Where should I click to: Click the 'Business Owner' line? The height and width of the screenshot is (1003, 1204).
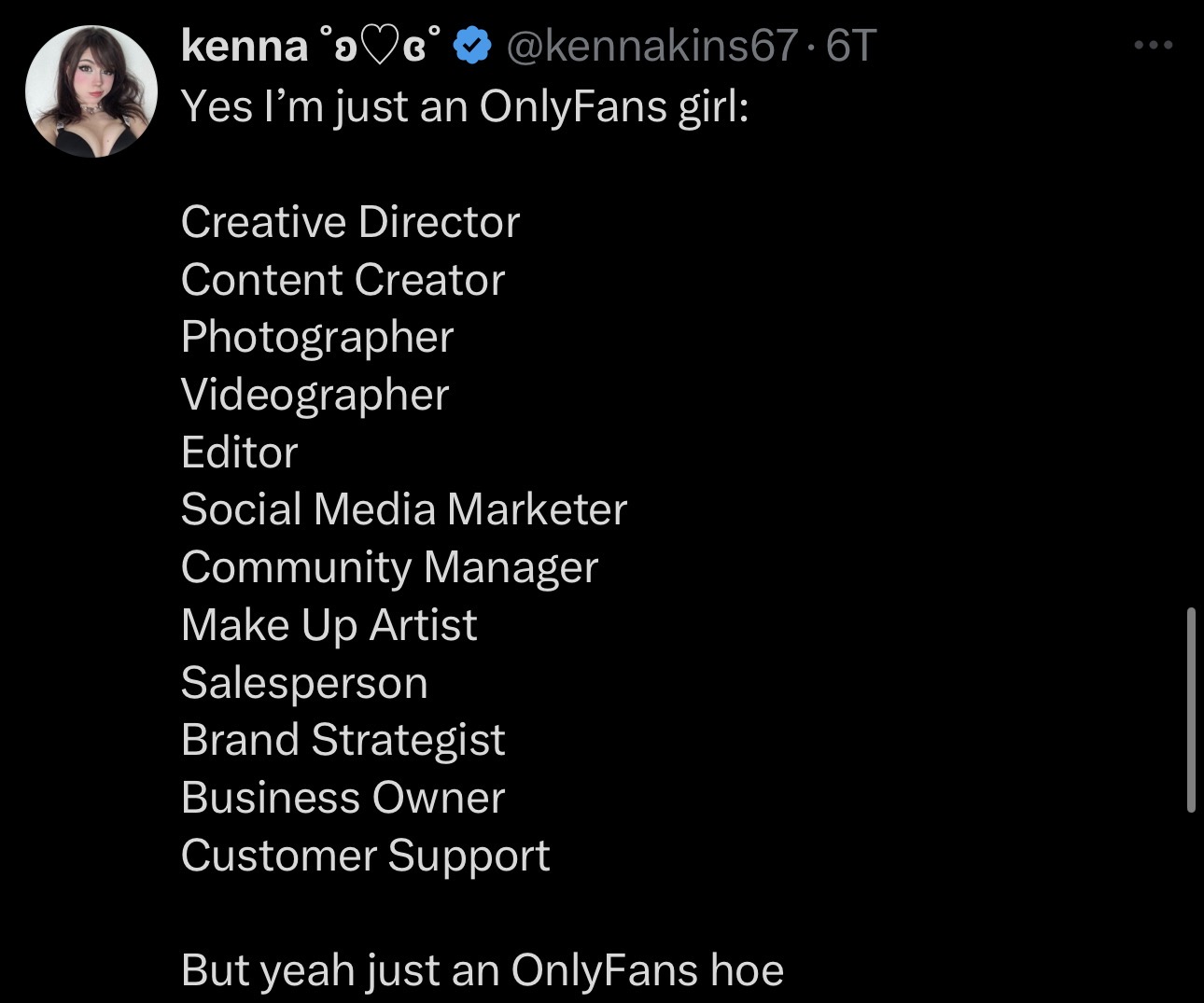[x=343, y=798]
